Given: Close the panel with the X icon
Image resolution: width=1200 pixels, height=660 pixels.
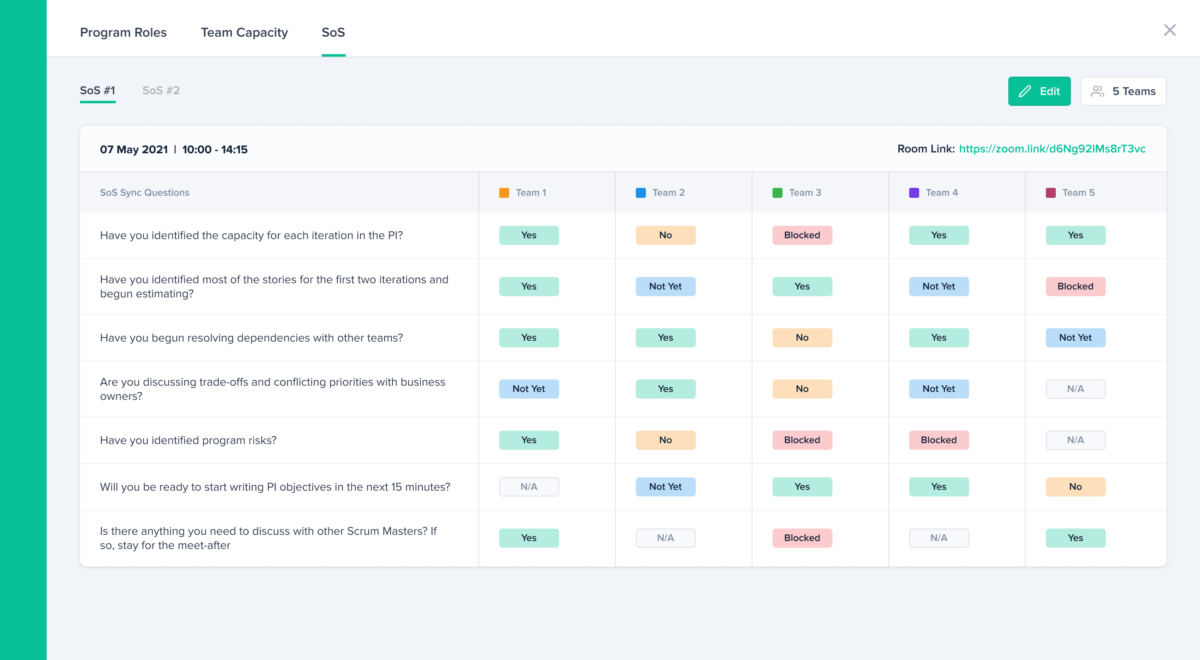Looking at the screenshot, I should tap(1169, 30).
